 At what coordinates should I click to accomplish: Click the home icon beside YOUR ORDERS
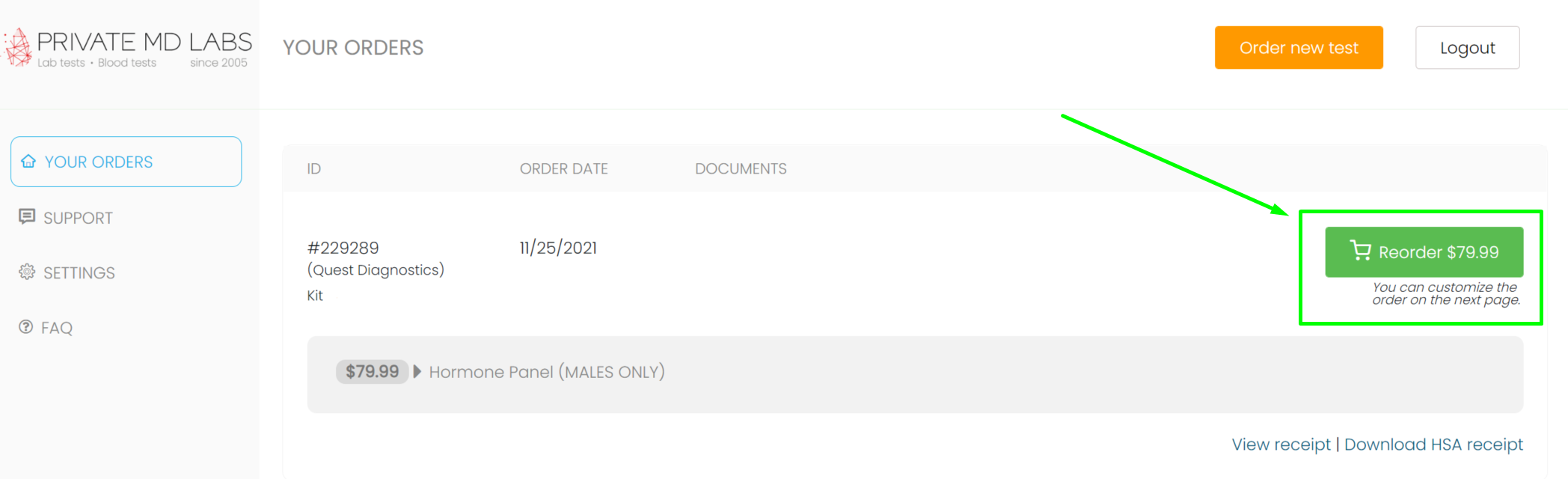(29, 161)
